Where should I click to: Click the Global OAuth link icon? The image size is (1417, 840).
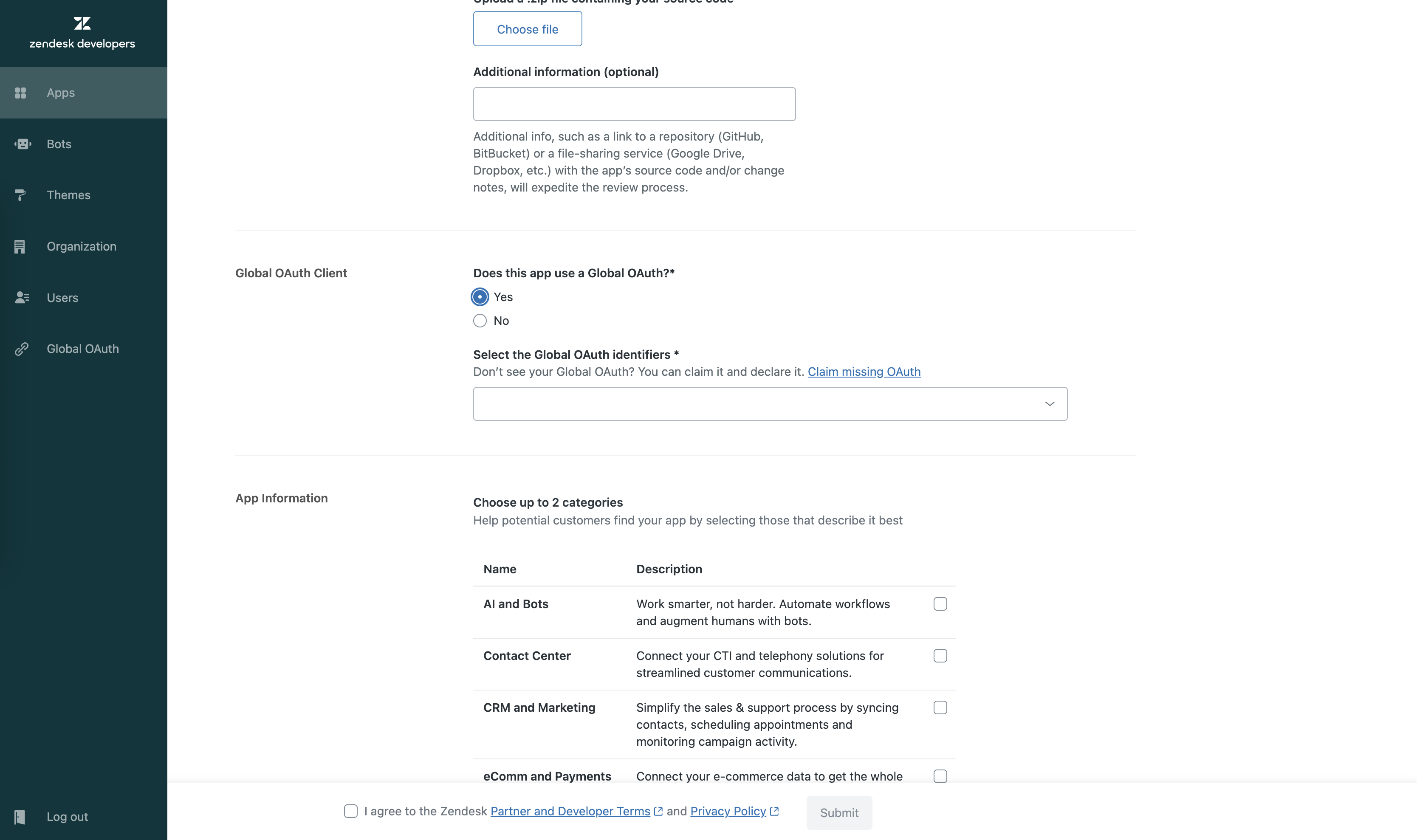22,349
